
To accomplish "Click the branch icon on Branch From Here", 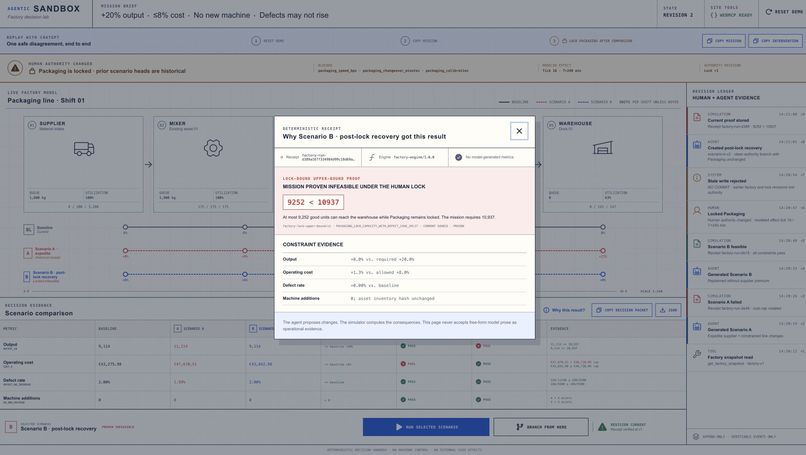I will pos(519,427).
